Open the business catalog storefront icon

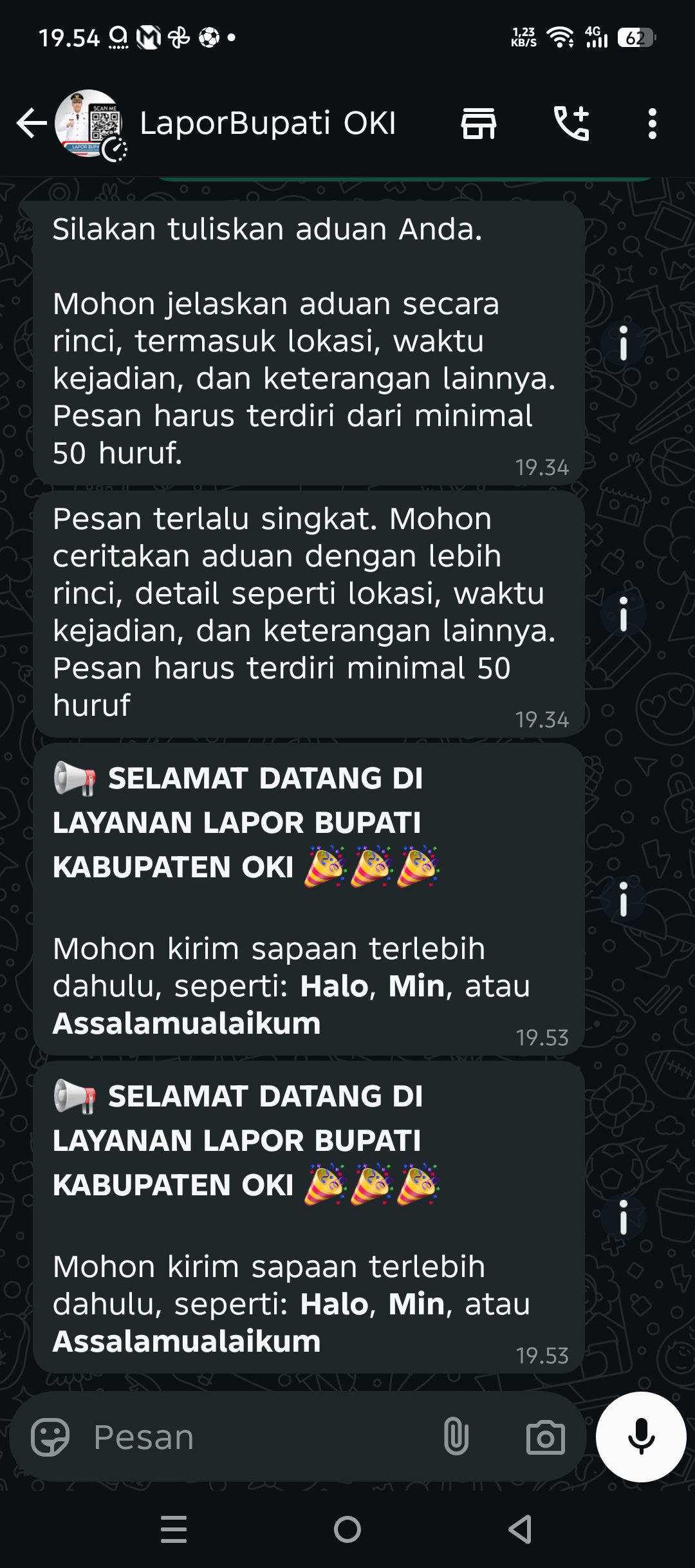click(479, 124)
